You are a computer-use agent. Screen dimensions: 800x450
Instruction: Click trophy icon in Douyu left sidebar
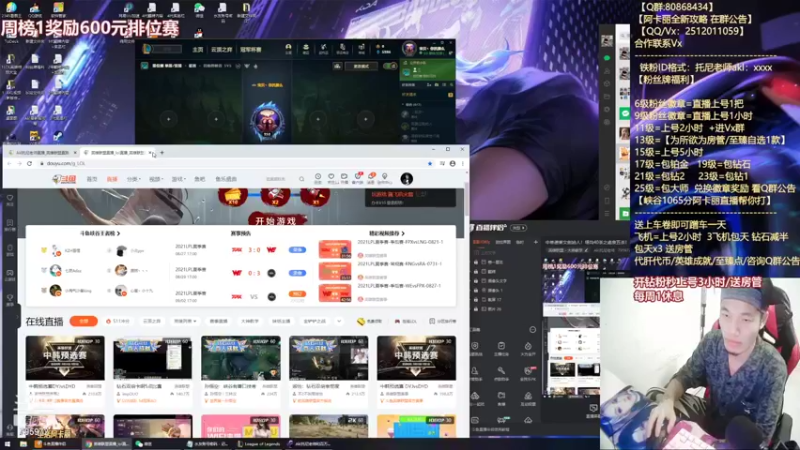click(10, 299)
